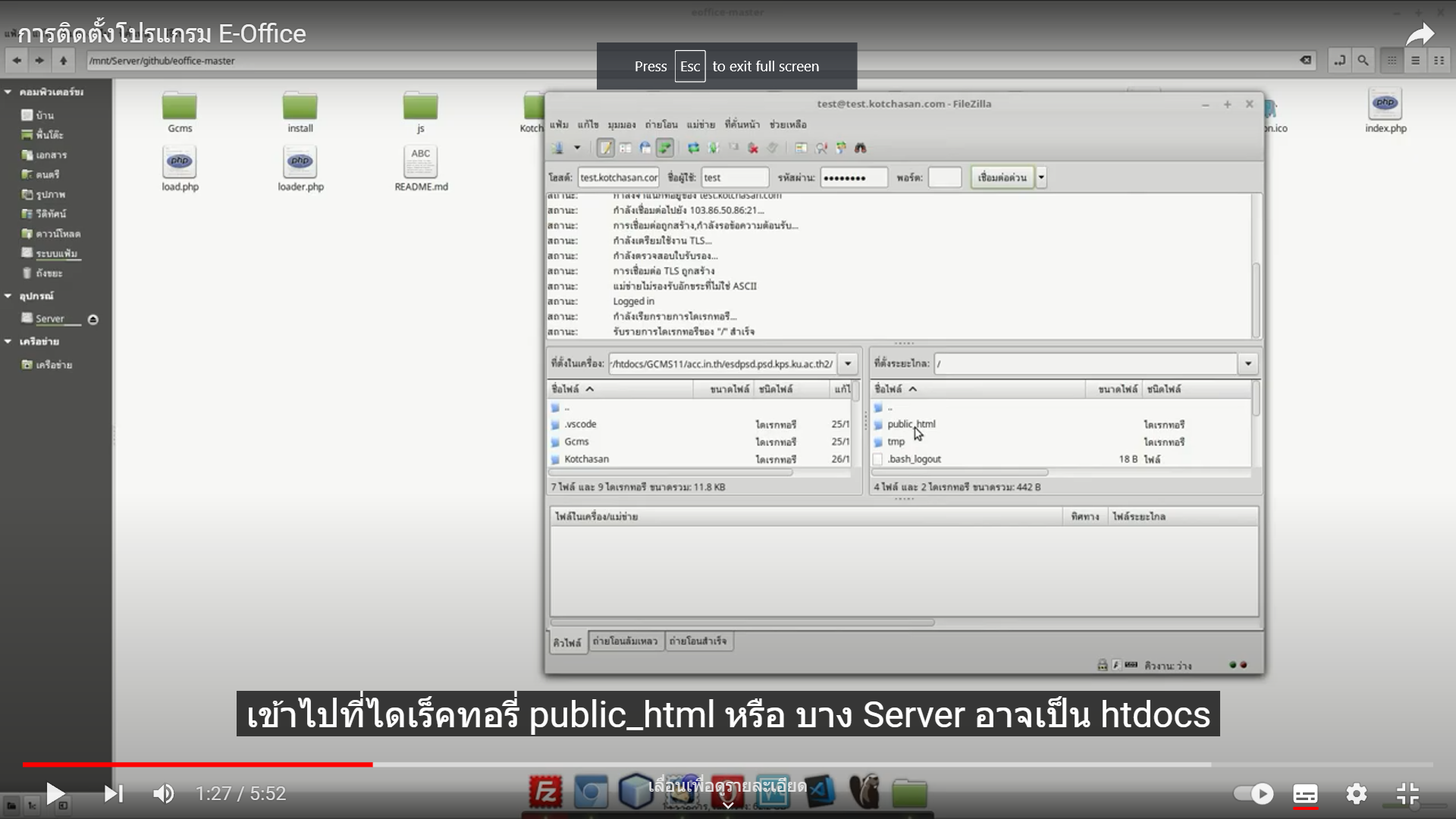Click the red video progress bar
This screenshot has width=1456, height=819.
click(197, 764)
